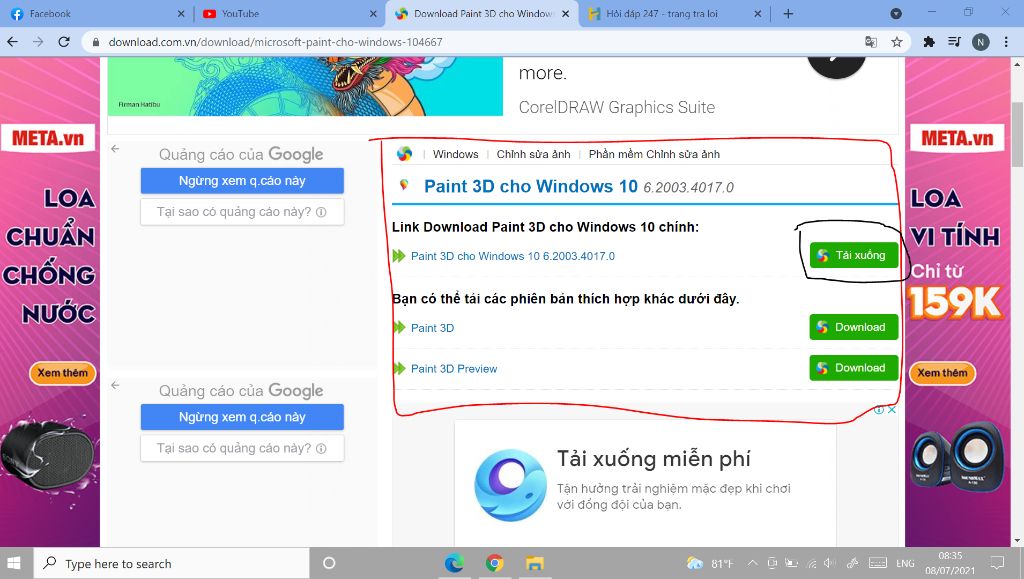This screenshot has width=1024, height=579.
Task: Click the left Xem thêm ad button
Action: pos(63,373)
